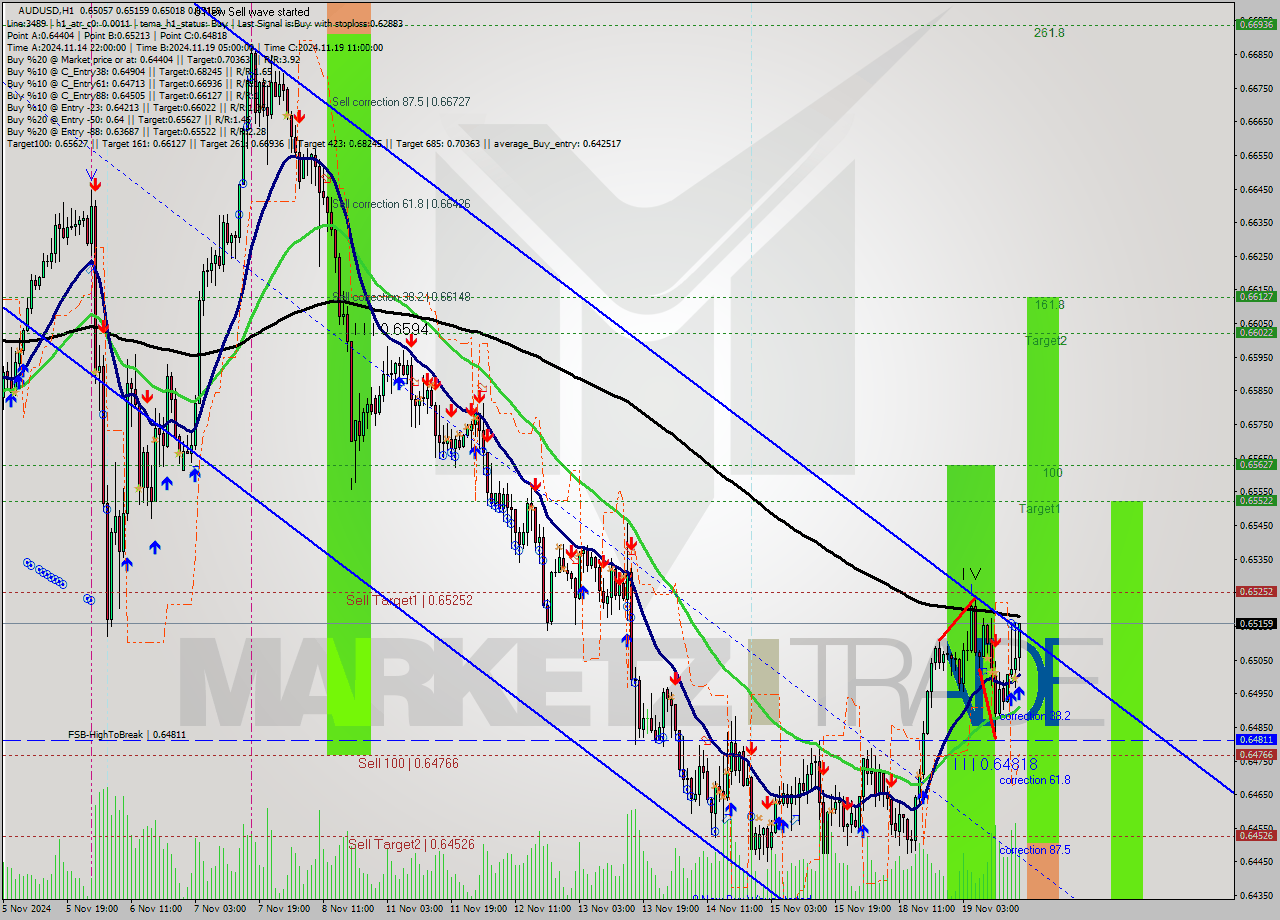Click 'Sell correction 38.2 | 0.66148' label

pos(401,297)
